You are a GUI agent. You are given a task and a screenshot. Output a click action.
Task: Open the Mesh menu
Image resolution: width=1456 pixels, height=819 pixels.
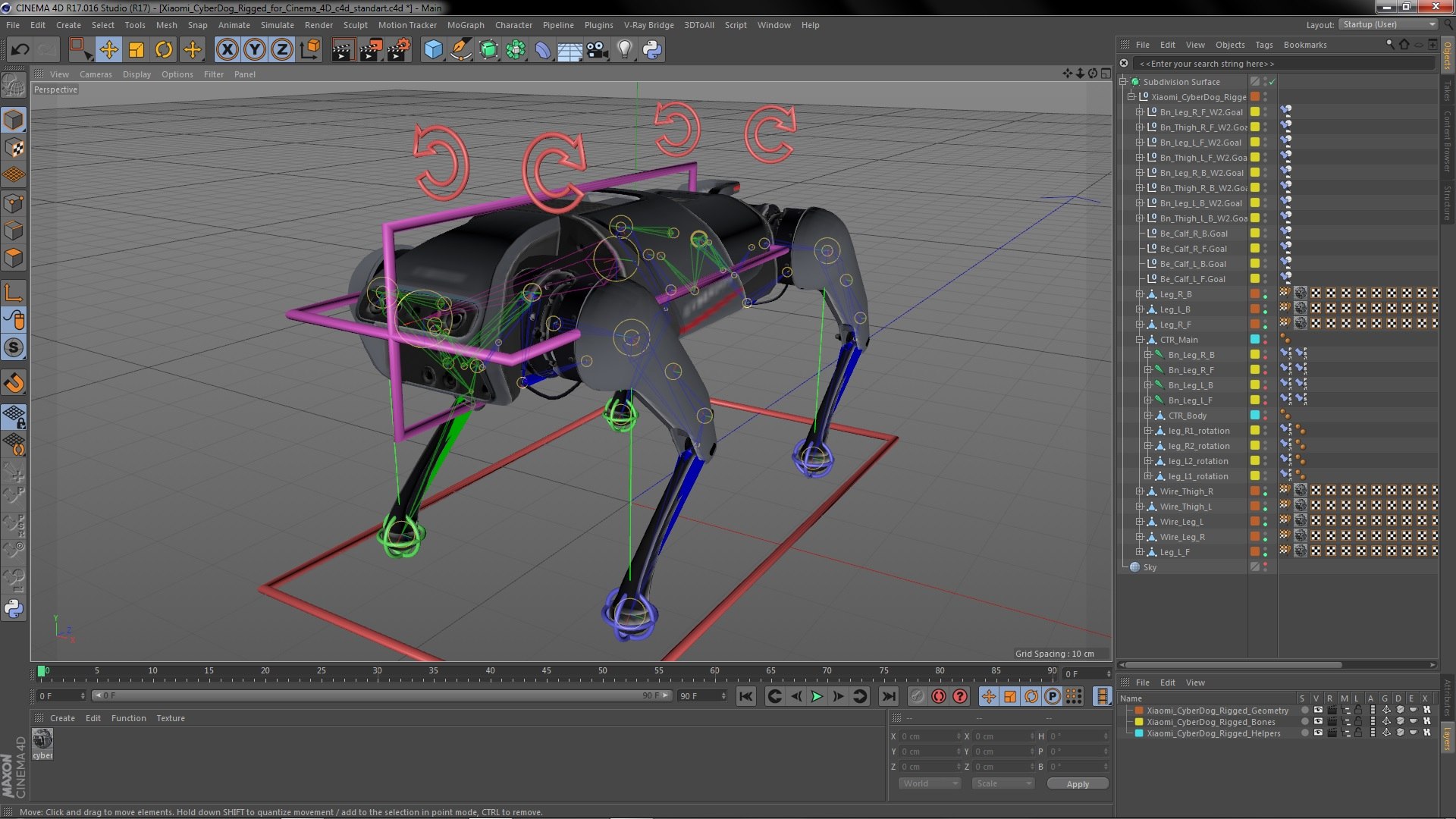point(166,25)
